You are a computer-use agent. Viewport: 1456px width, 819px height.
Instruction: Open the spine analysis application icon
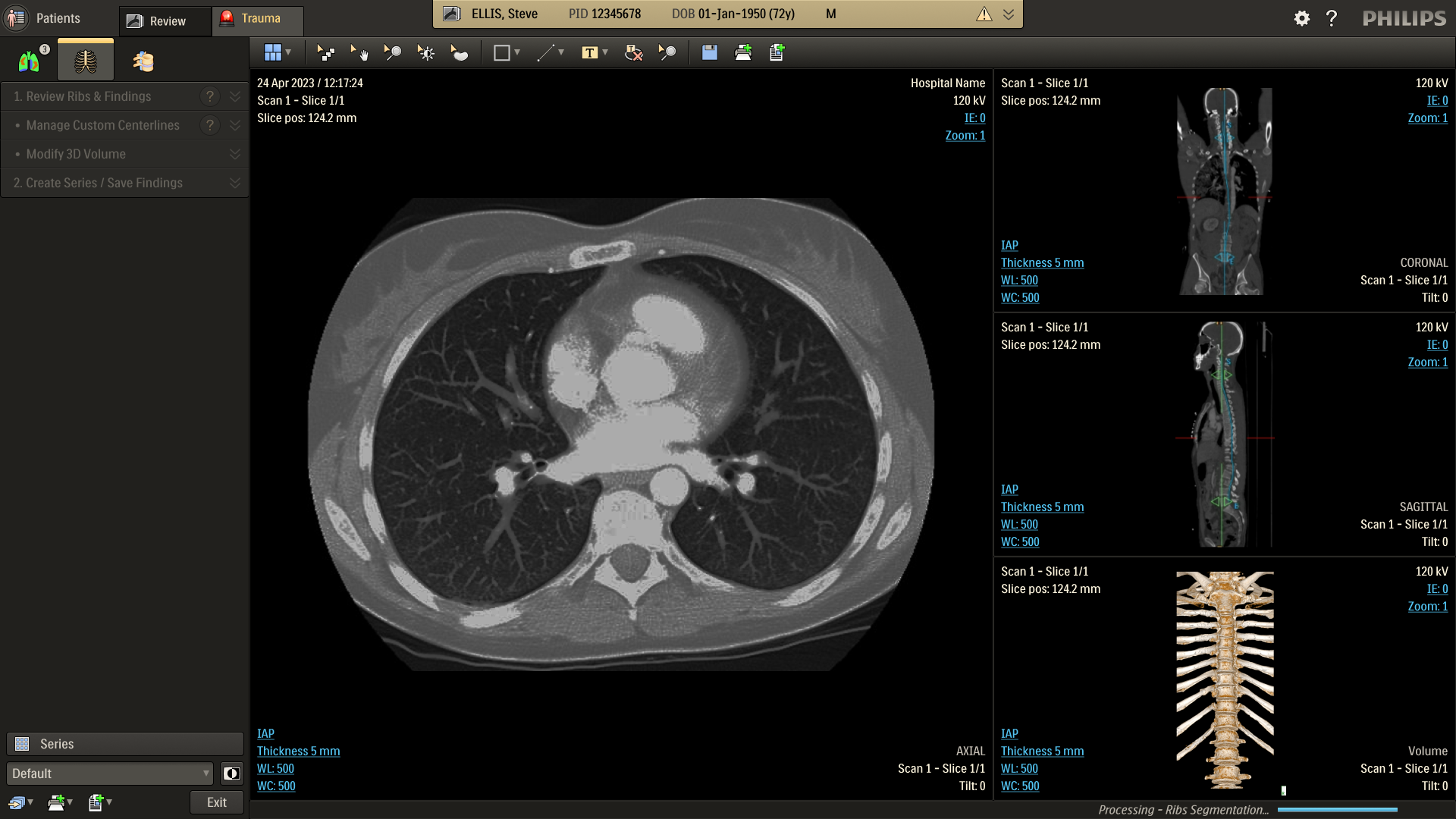click(143, 61)
